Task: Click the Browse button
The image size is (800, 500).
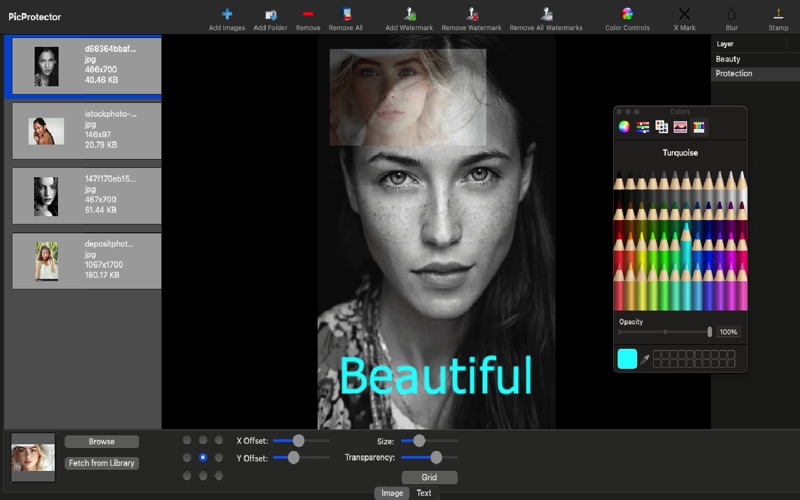Action: (x=102, y=441)
